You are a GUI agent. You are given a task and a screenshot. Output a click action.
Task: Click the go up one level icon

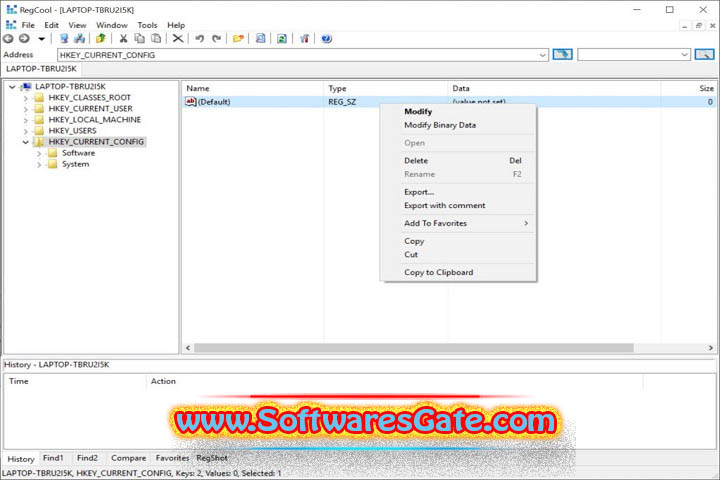point(101,39)
